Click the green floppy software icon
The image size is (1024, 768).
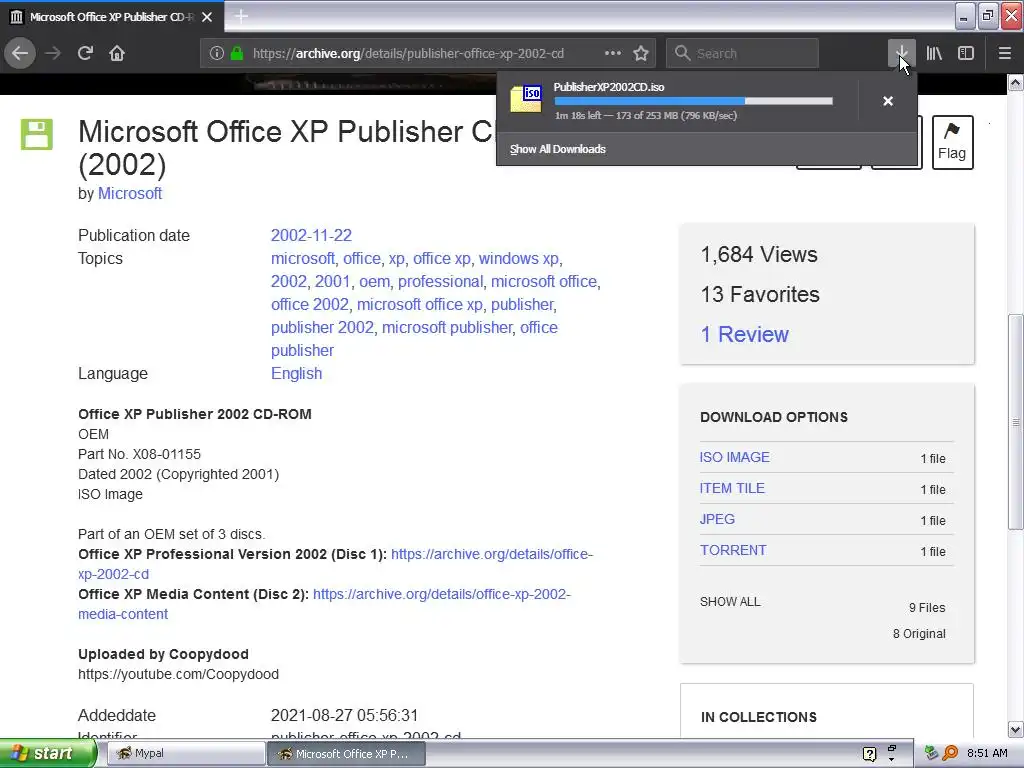(37, 135)
